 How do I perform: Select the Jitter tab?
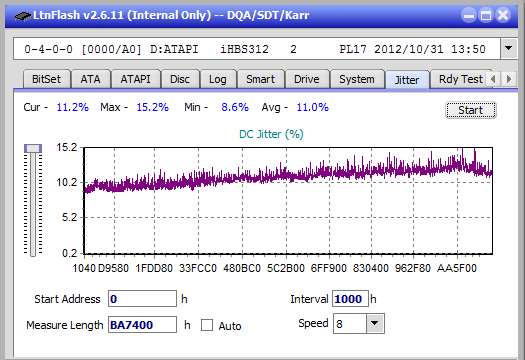[x=407, y=80]
